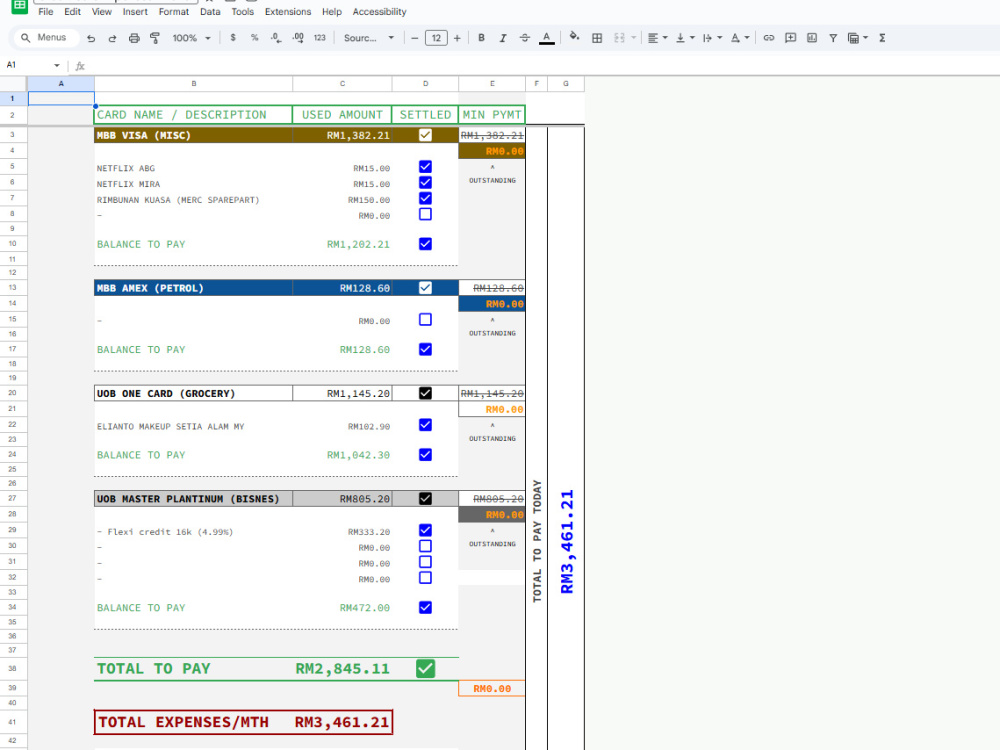The height and width of the screenshot is (750, 1000).
Task: Uncheck ELIANTO MAKEUP SETIA ALAM checkbox
Action: 425,425
